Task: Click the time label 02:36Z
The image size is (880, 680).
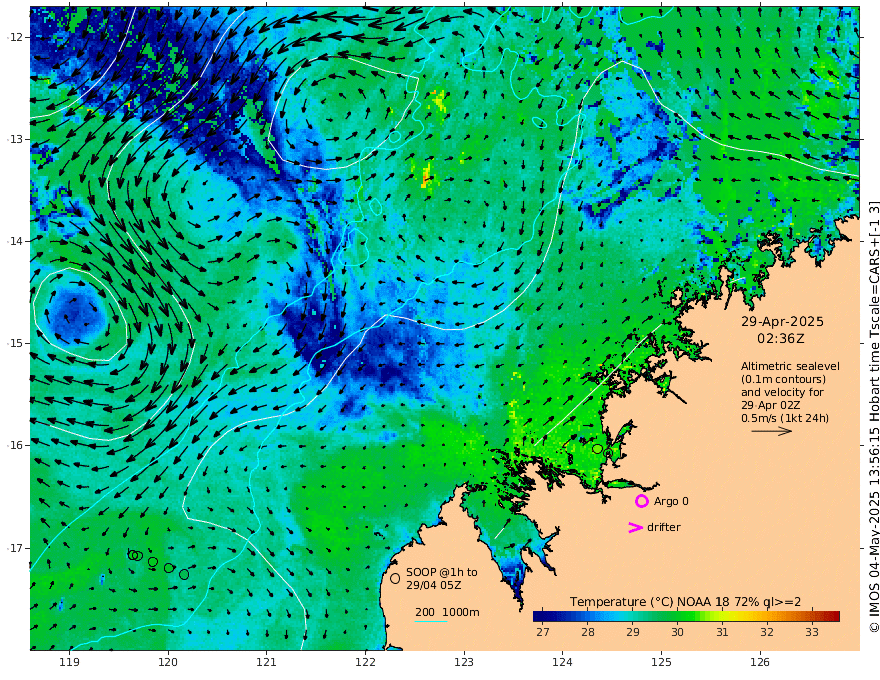Action: point(781,339)
